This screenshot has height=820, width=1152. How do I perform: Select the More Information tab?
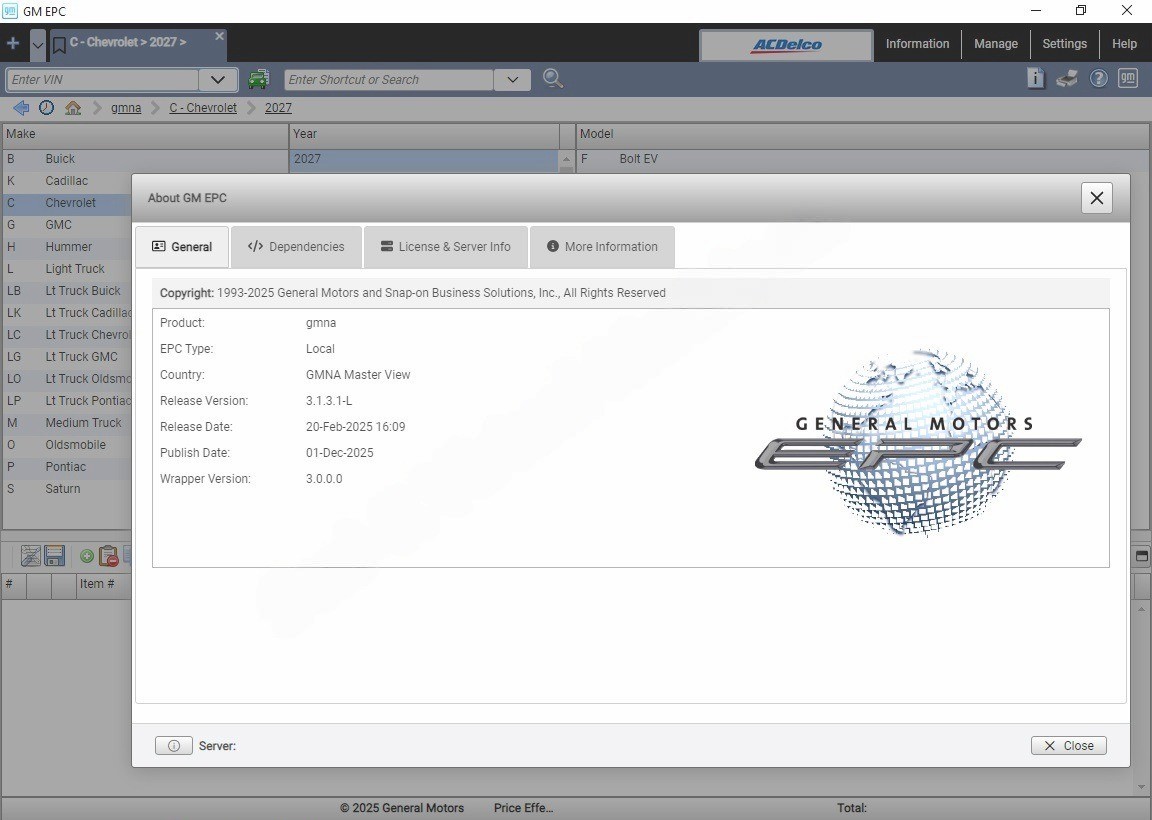coord(602,246)
